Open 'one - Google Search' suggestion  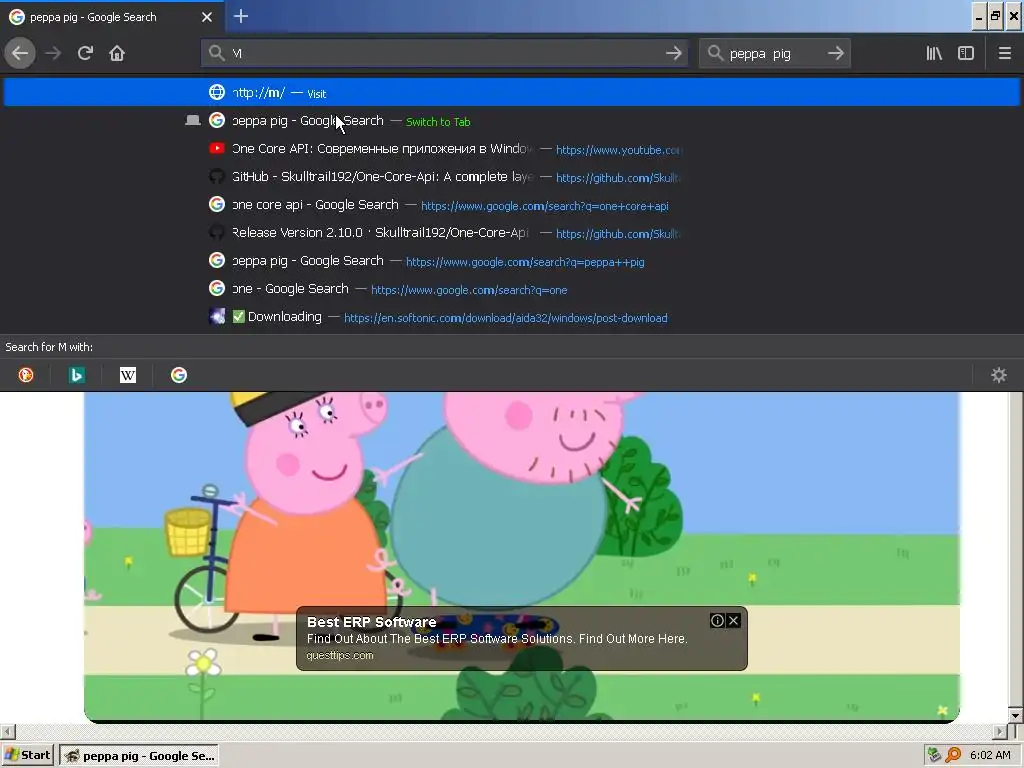coord(512,289)
